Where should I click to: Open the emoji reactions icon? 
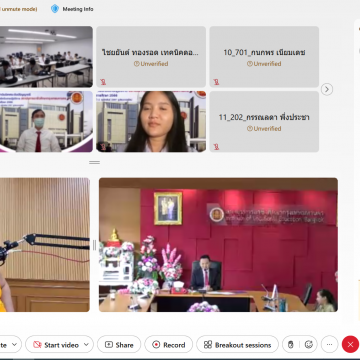click(x=309, y=345)
